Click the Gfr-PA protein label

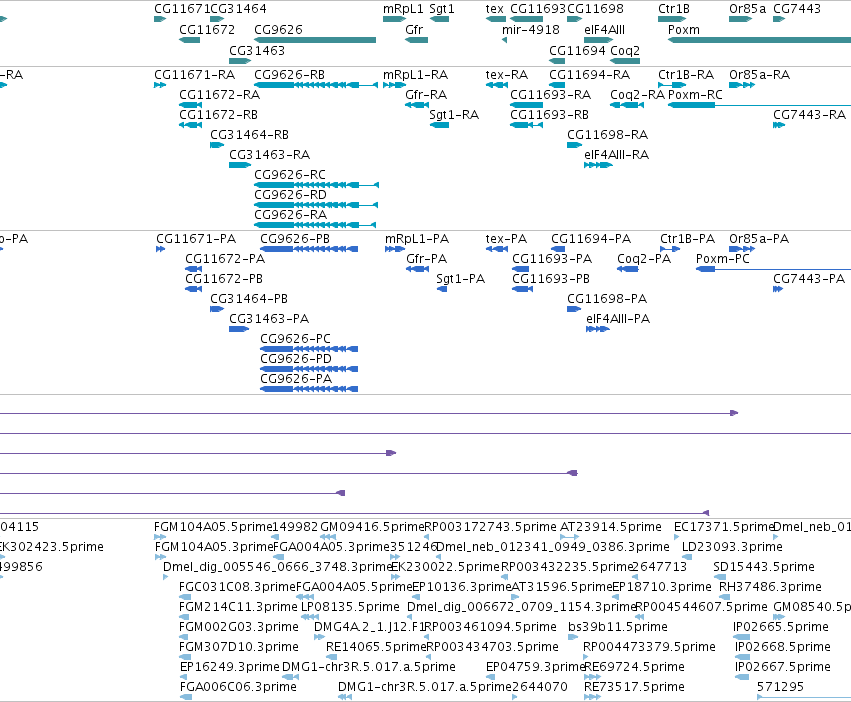(x=427, y=258)
